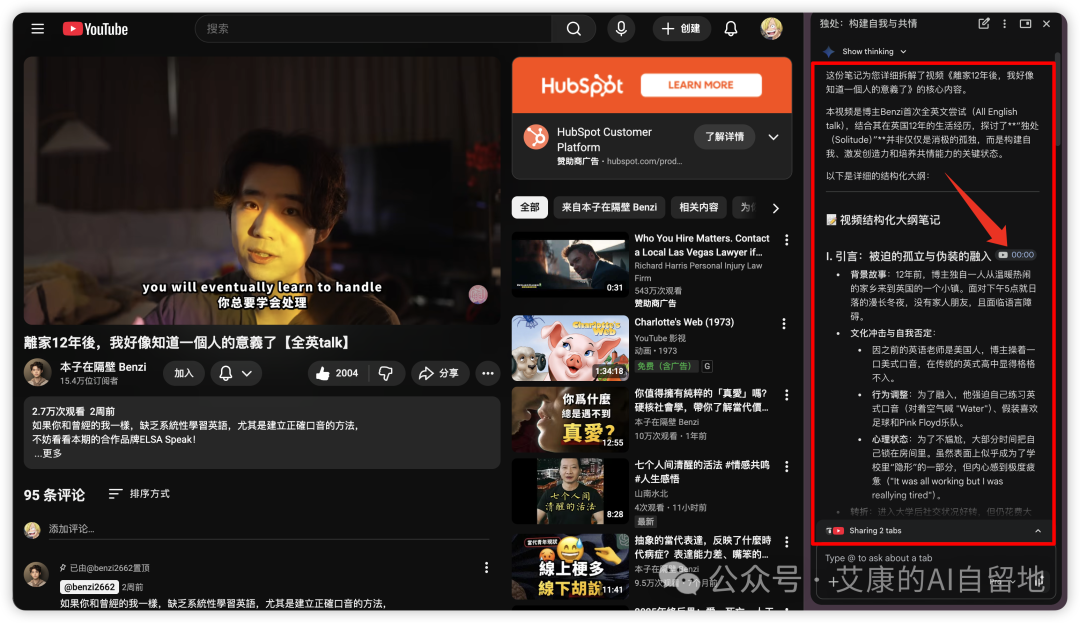This screenshot has height=623, width=1080.
Task: Open the 七个人间清醒的活法 thumbnail
Action: (x=570, y=492)
